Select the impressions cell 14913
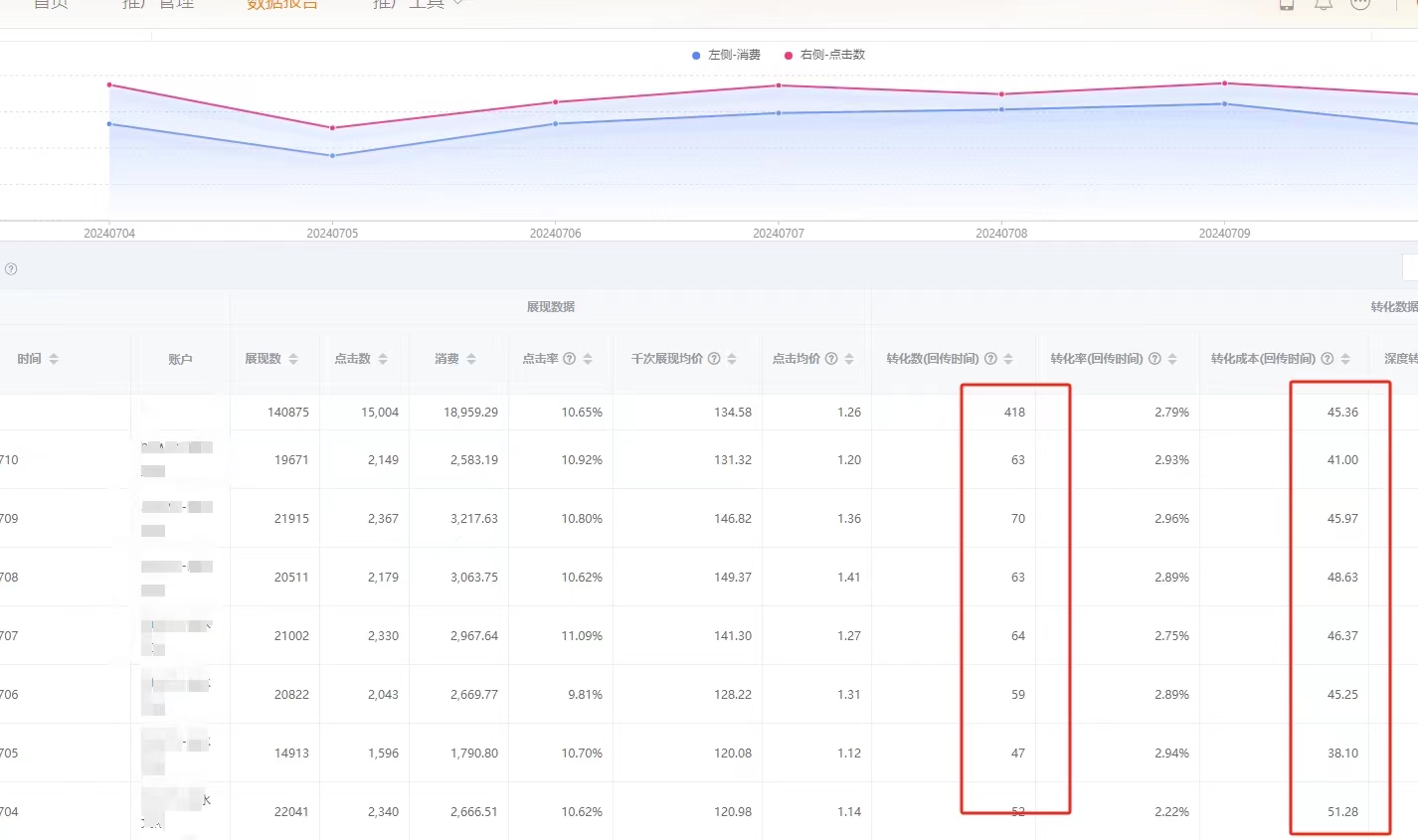The image size is (1418, 840). (x=291, y=754)
